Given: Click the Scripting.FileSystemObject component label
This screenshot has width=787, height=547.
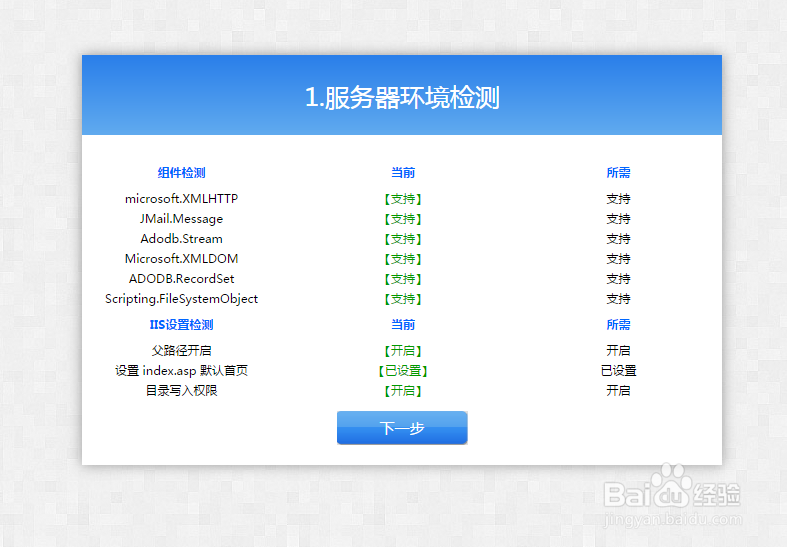Looking at the screenshot, I should (x=181, y=299).
